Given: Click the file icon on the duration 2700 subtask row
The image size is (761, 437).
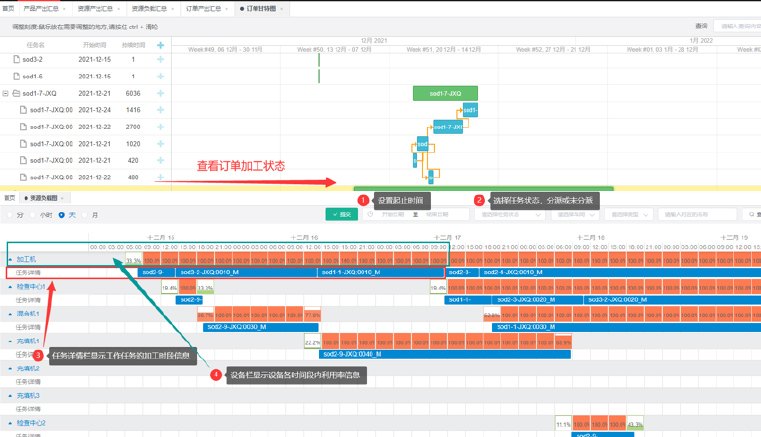Looking at the screenshot, I should pyautogui.click(x=23, y=127).
